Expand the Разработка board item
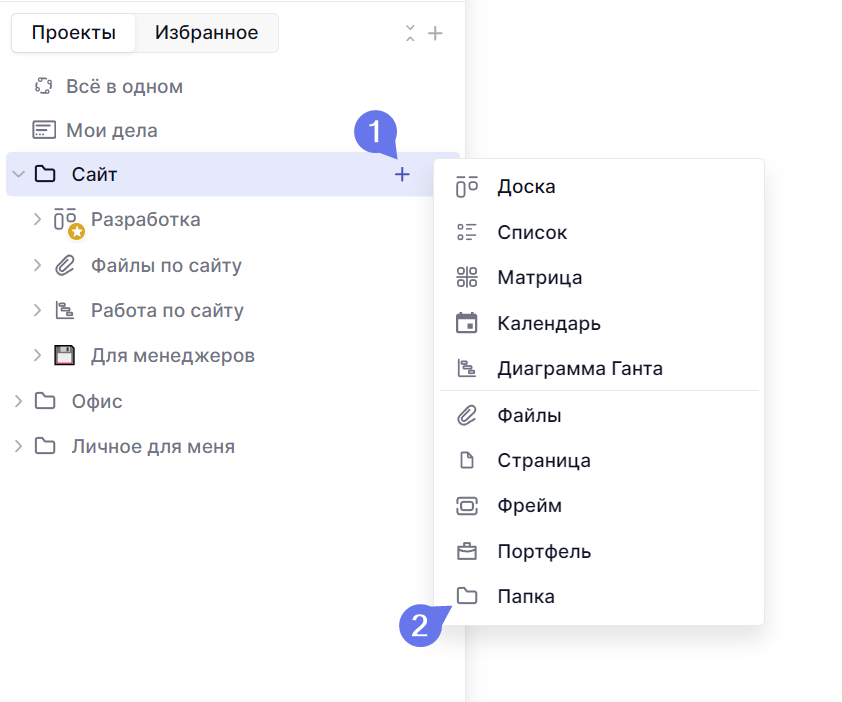This screenshot has width=842, height=702. (x=38, y=220)
